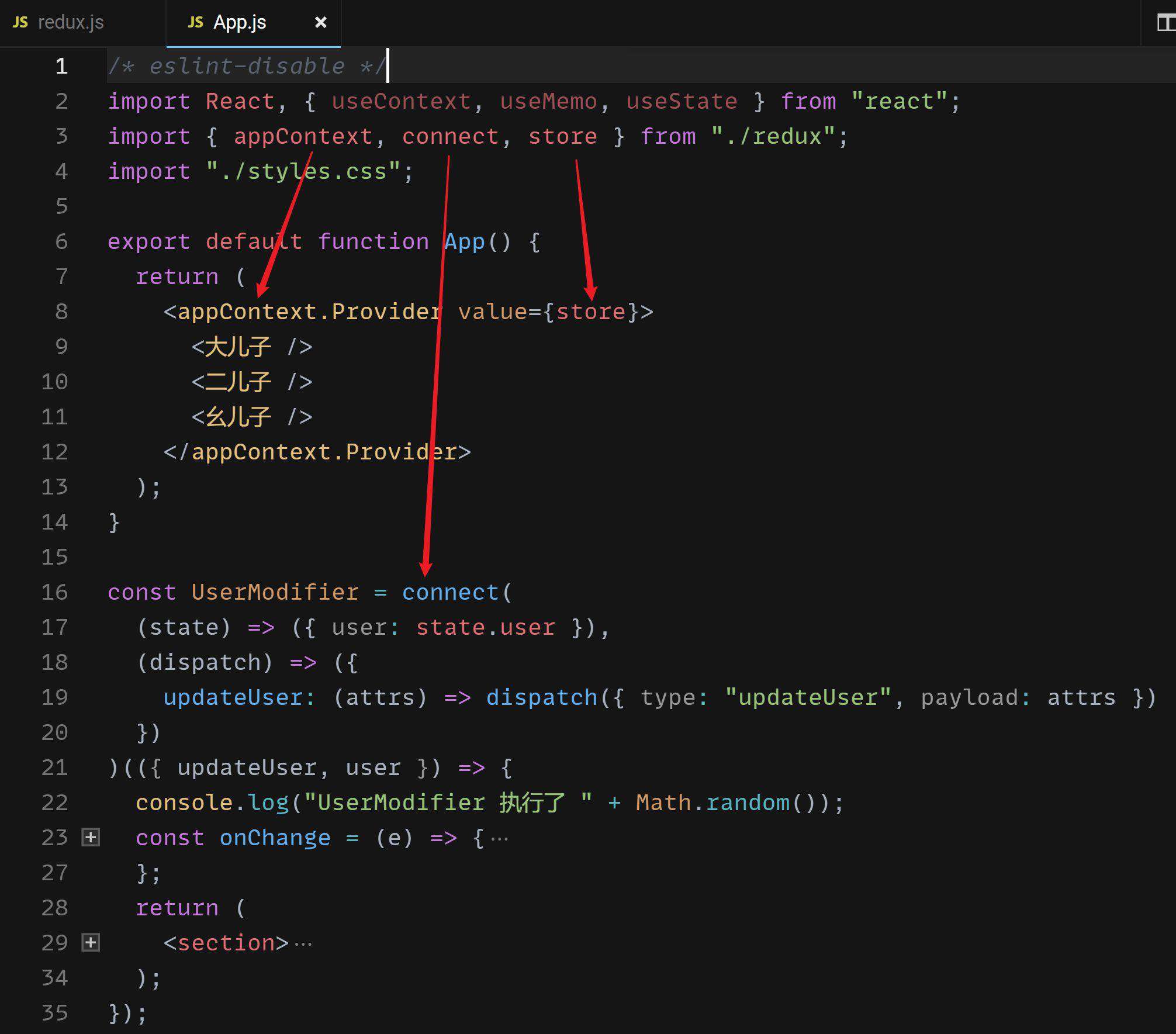
Task: Click the "react" module string
Action: (900, 101)
